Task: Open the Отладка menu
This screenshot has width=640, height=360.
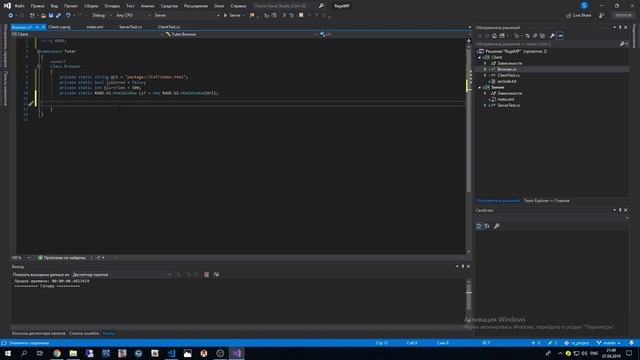Action: click(x=112, y=6)
